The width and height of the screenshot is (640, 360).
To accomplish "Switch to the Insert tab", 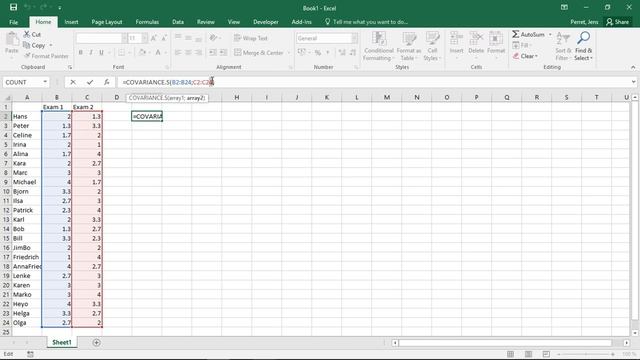I will click(x=71, y=22).
